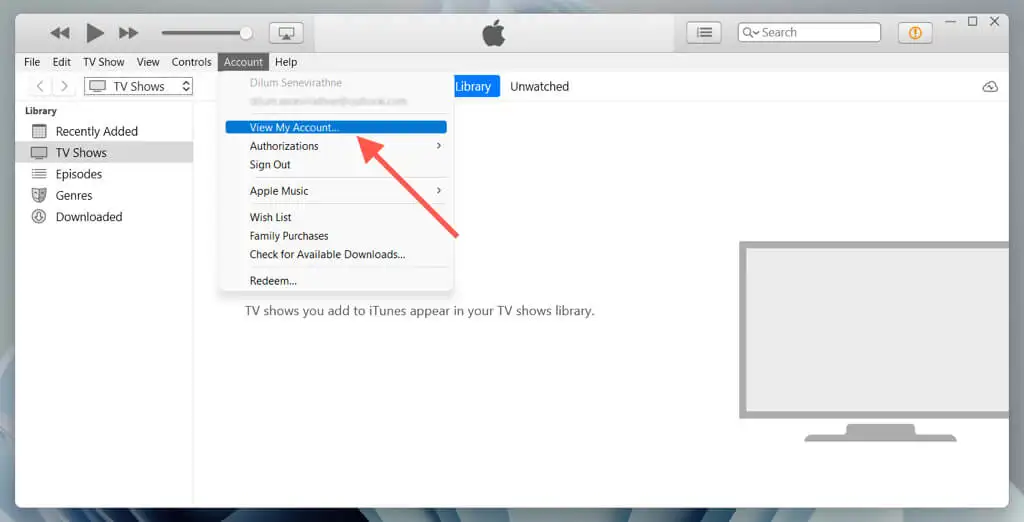The height and width of the screenshot is (522, 1024).
Task: Click the orange alert notification icon
Action: point(915,33)
